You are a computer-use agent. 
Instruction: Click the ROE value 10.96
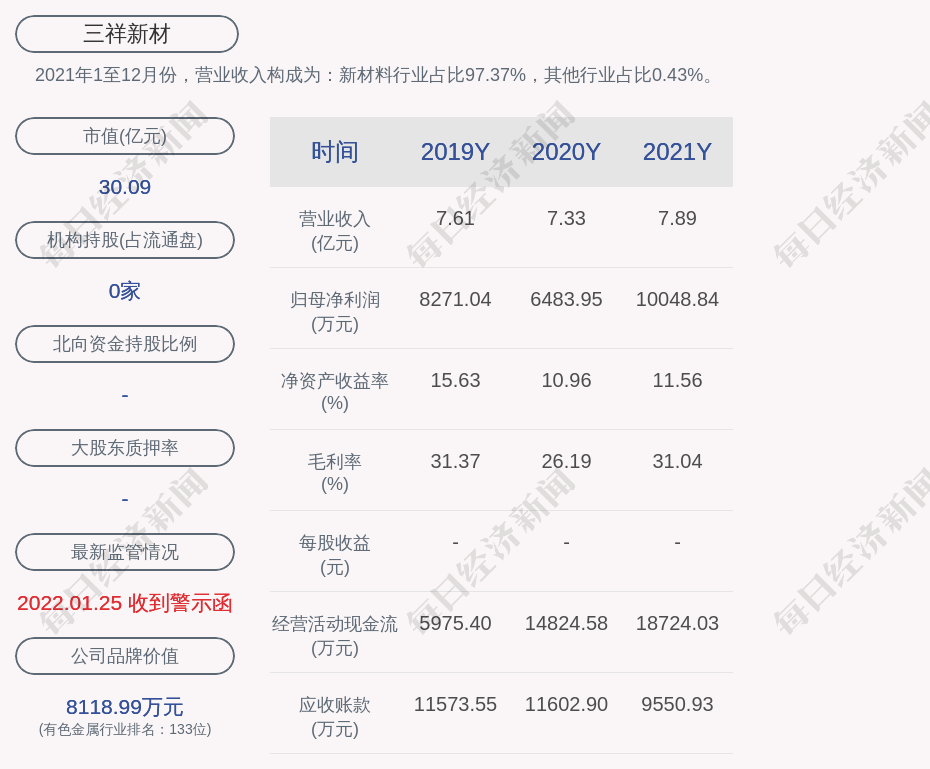[x=566, y=380]
